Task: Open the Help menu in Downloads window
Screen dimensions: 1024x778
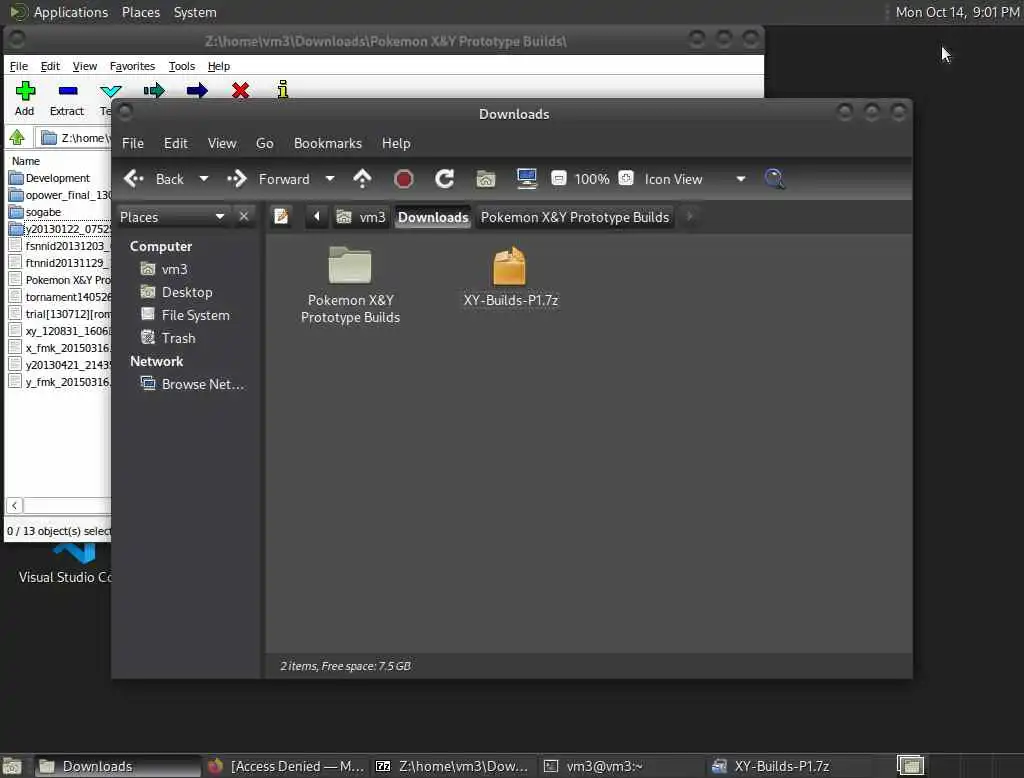Action: click(396, 143)
